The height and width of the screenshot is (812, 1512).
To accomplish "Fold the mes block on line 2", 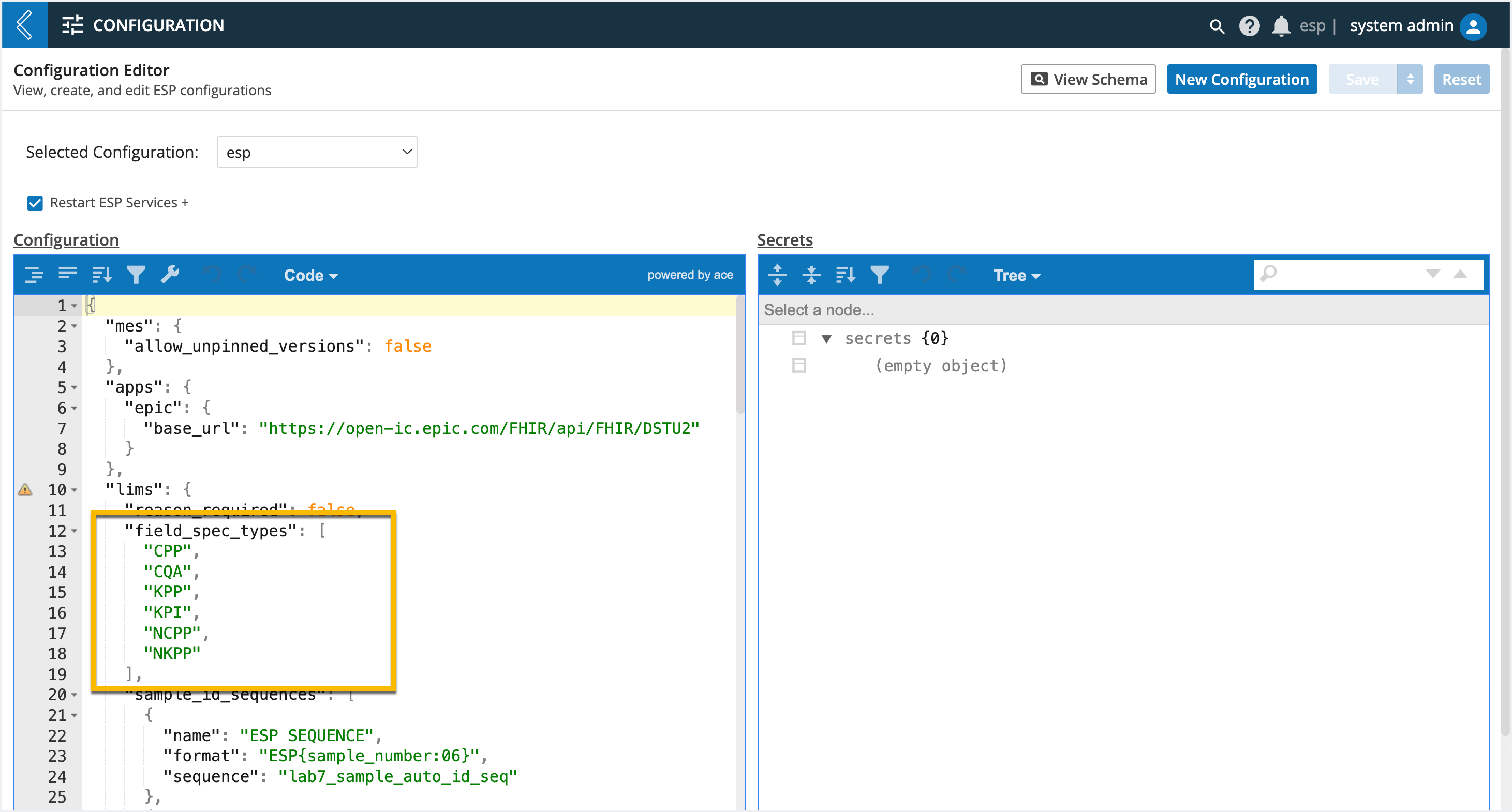I will (75, 326).
